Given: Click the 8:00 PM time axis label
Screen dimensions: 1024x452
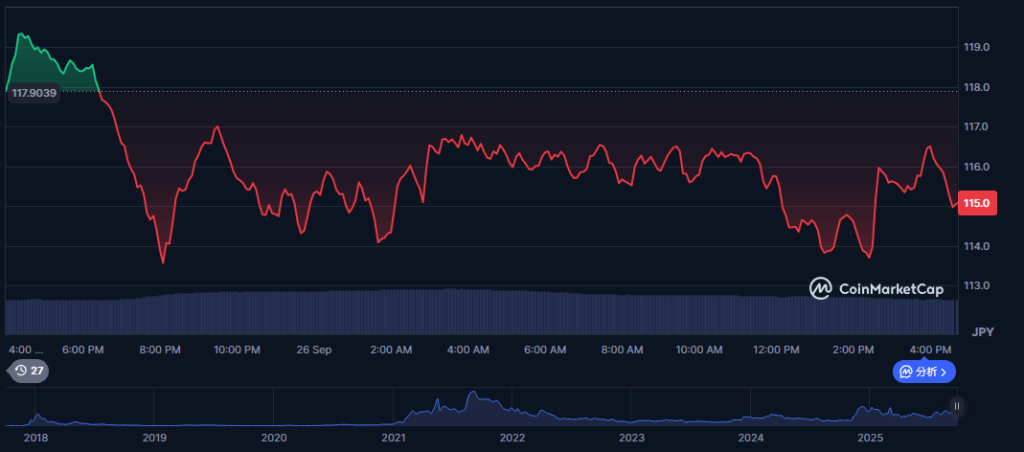Looking at the screenshot, I should 160,350.
